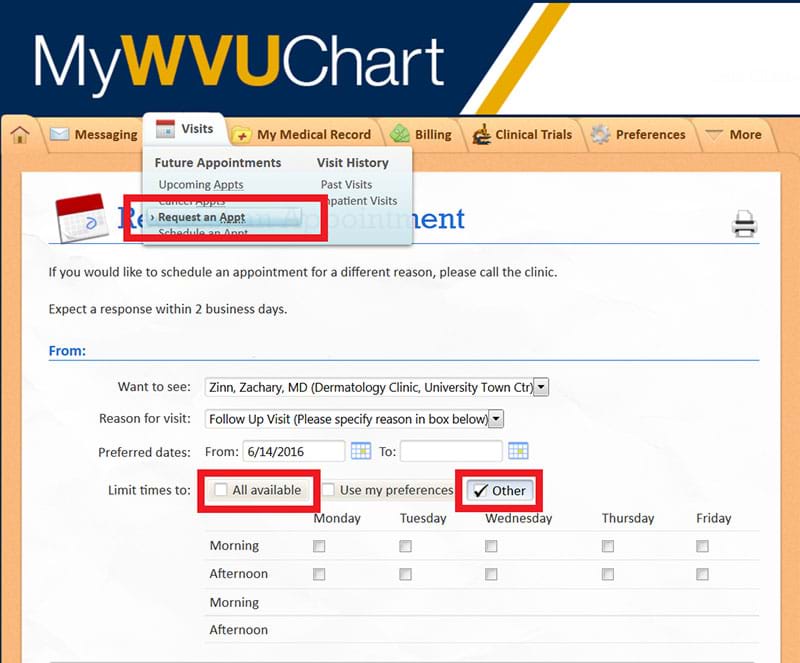Click the Billing money icon
The width and height of the screenshot is (800, 663).
[399, 134]
